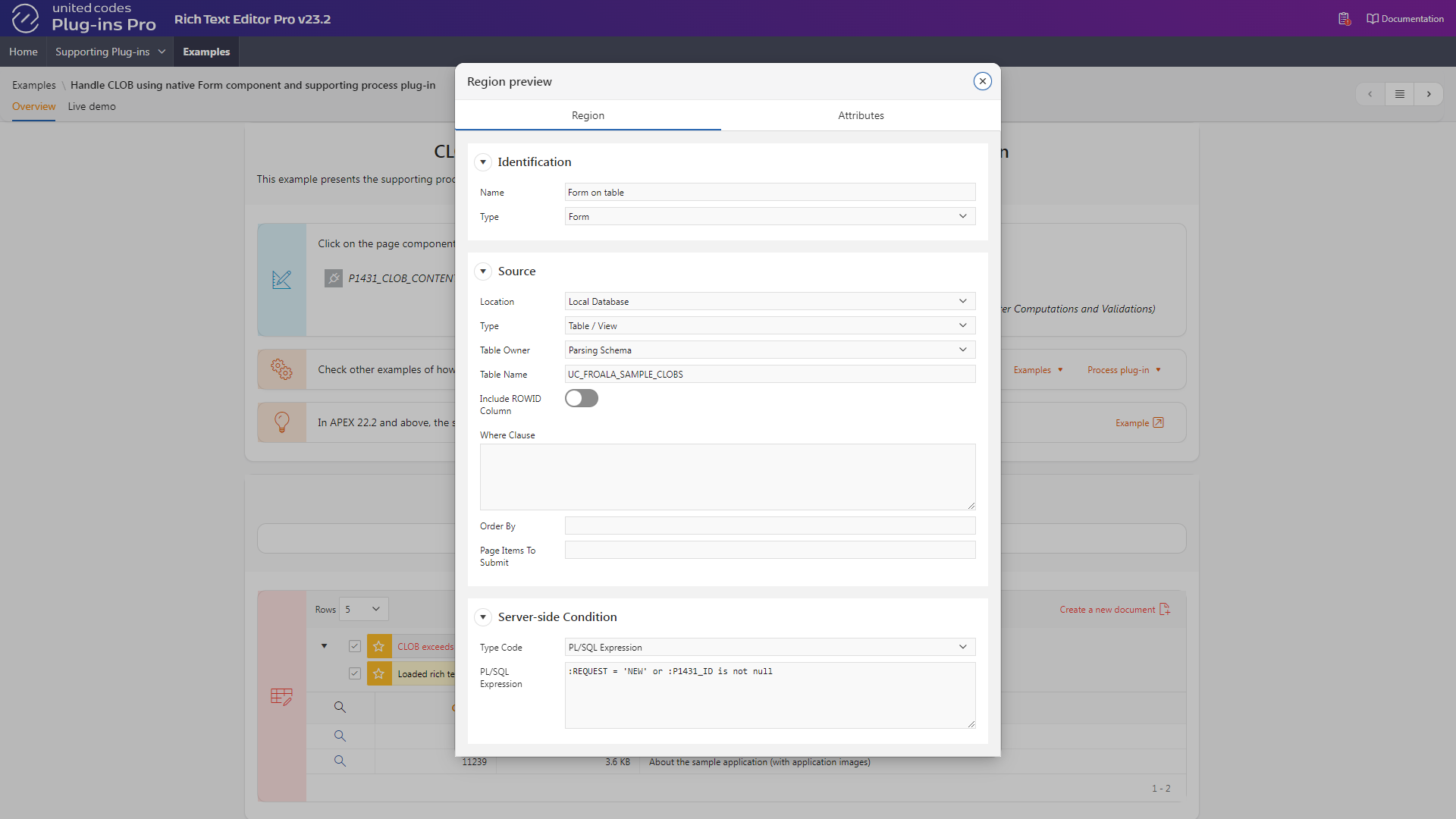Click the United Codes logo icon
1456x819 pixels.
pos(25,18)
